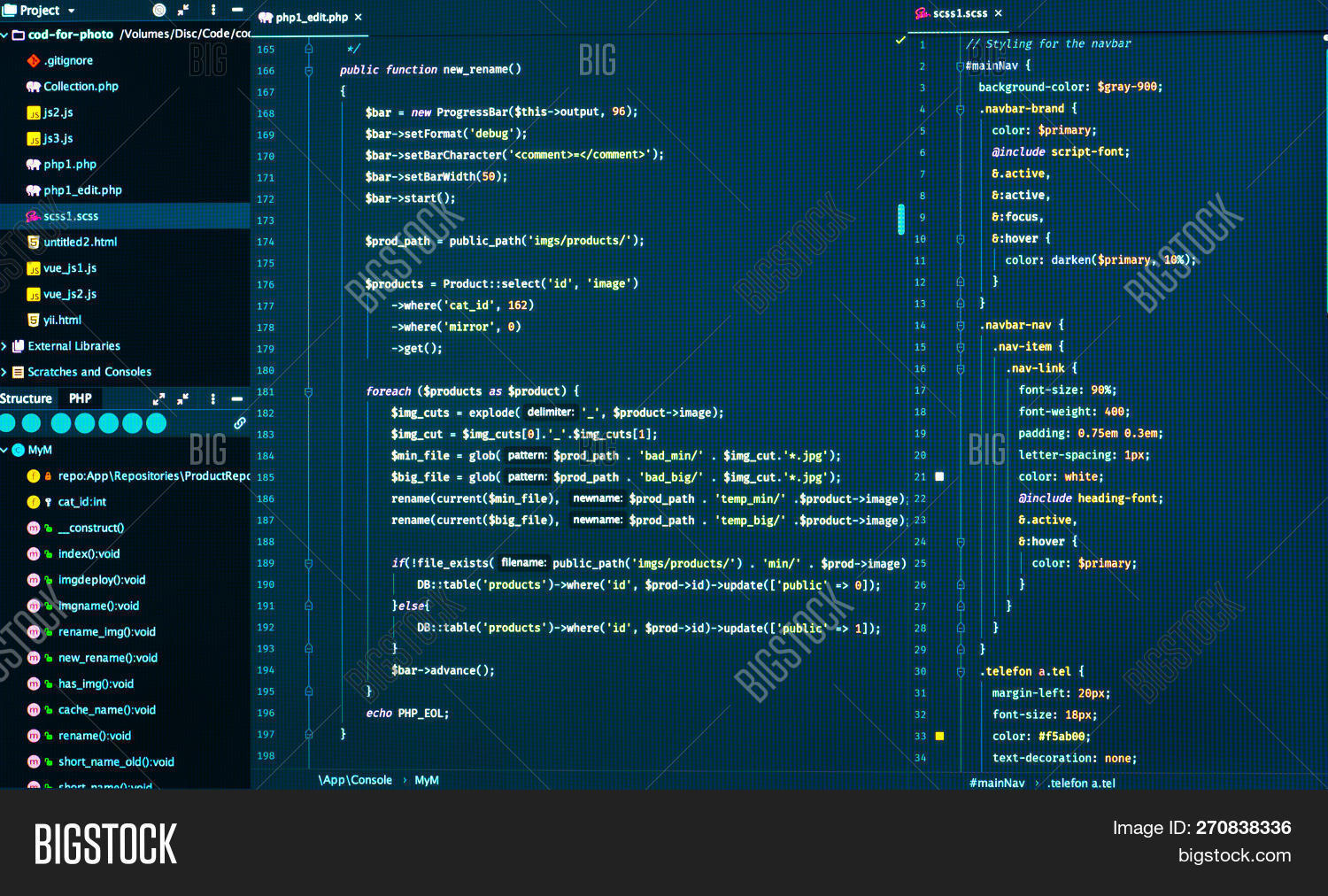Screen dimensions: 1328x896
Task: Click line number 176 in PHP gutter
Action: point(266,285)
